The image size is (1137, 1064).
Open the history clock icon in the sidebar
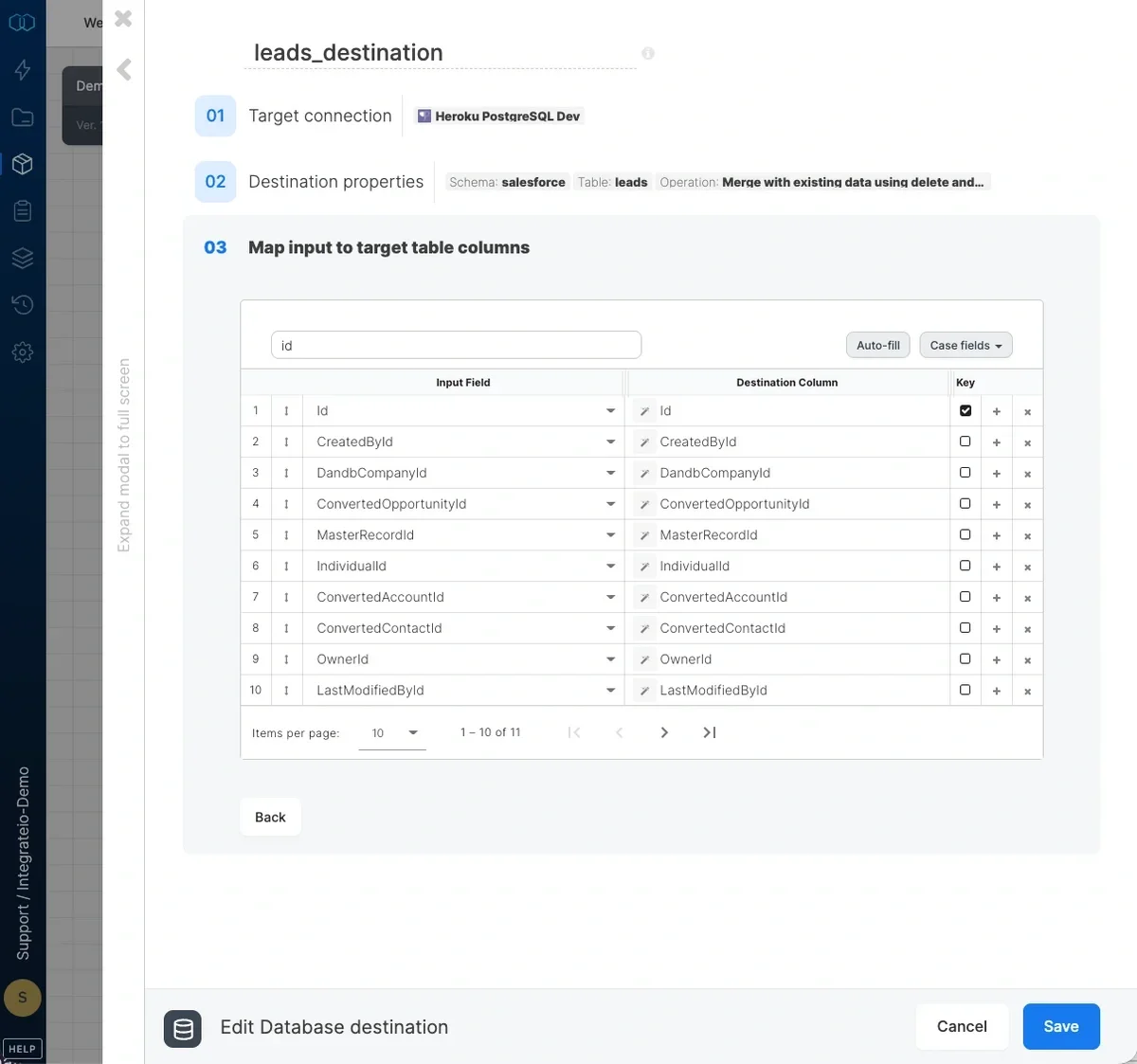(23, 304)
